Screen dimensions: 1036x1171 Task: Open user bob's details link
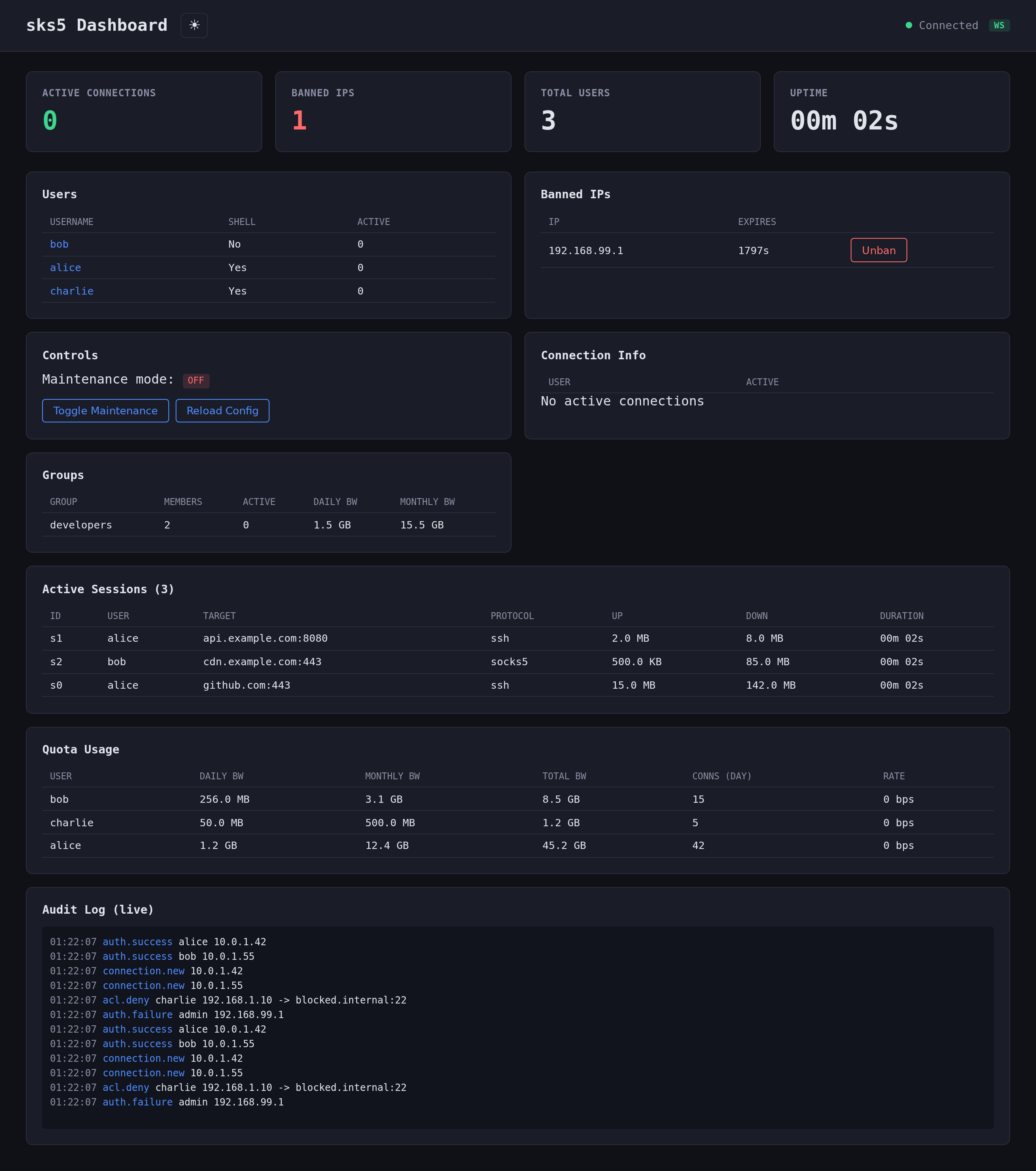pyautogui.click(x=59, y=244)
